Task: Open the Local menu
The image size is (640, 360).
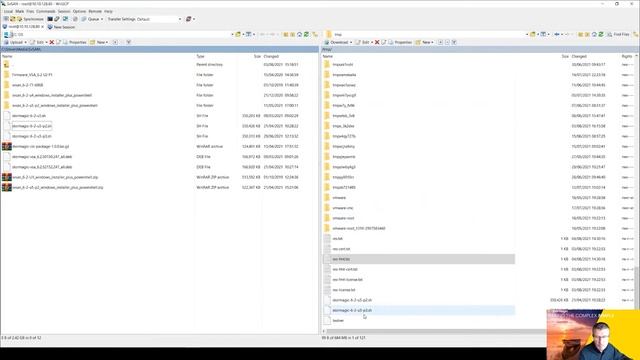Action: pos(8,11)
